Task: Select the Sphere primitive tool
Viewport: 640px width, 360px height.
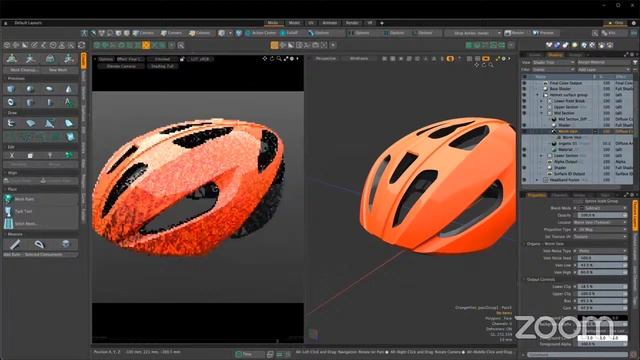Action: pyautogui.click(x=31, y=89)
